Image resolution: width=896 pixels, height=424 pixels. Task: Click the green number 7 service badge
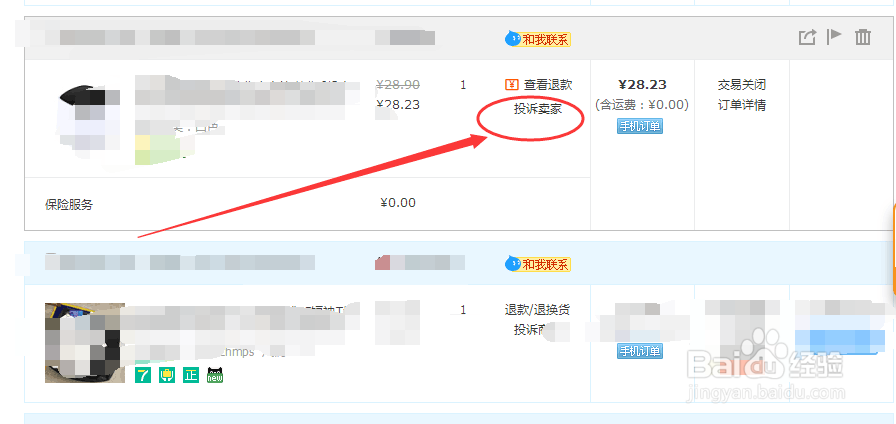143,375
